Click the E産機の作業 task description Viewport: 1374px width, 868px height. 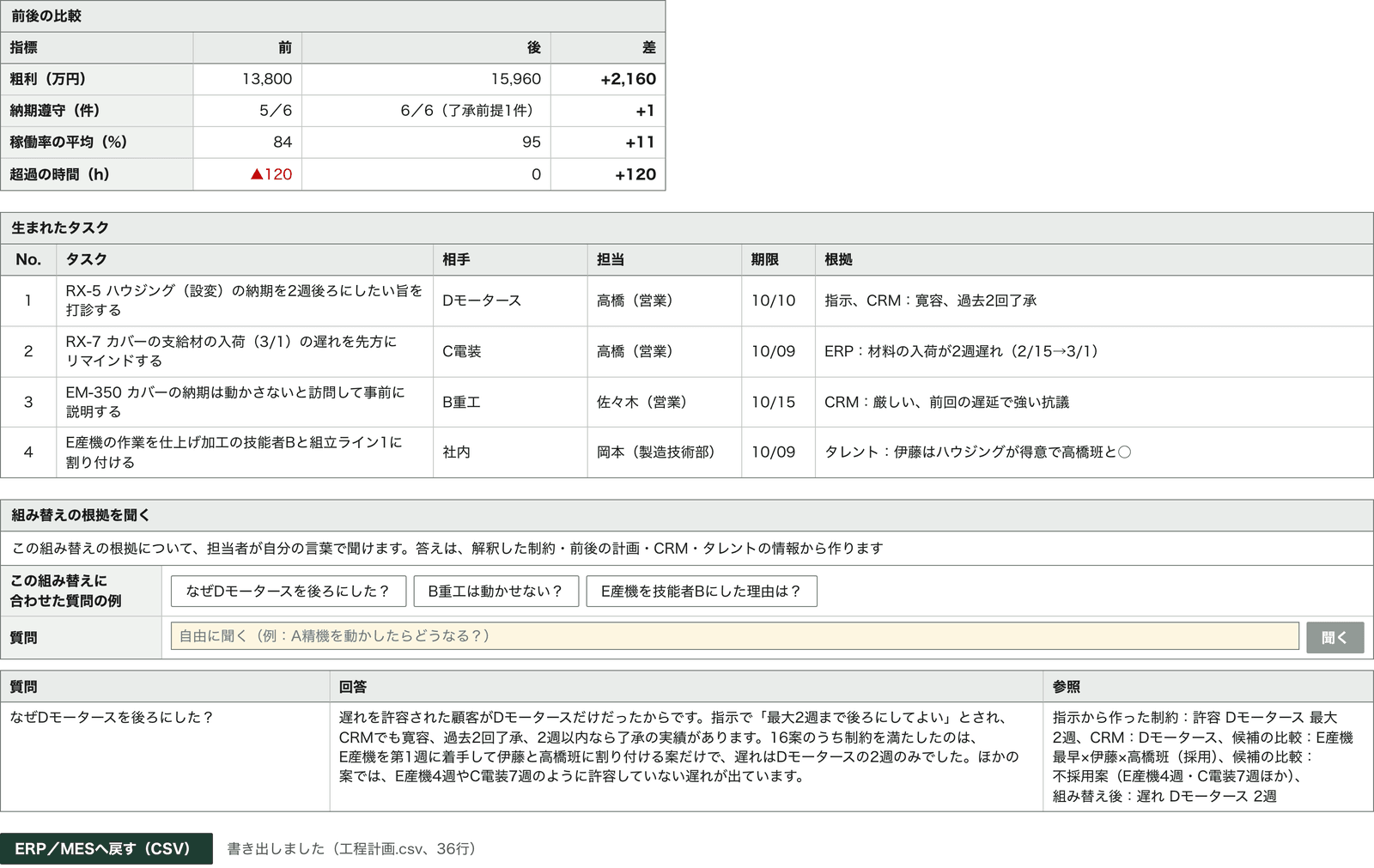234,452
